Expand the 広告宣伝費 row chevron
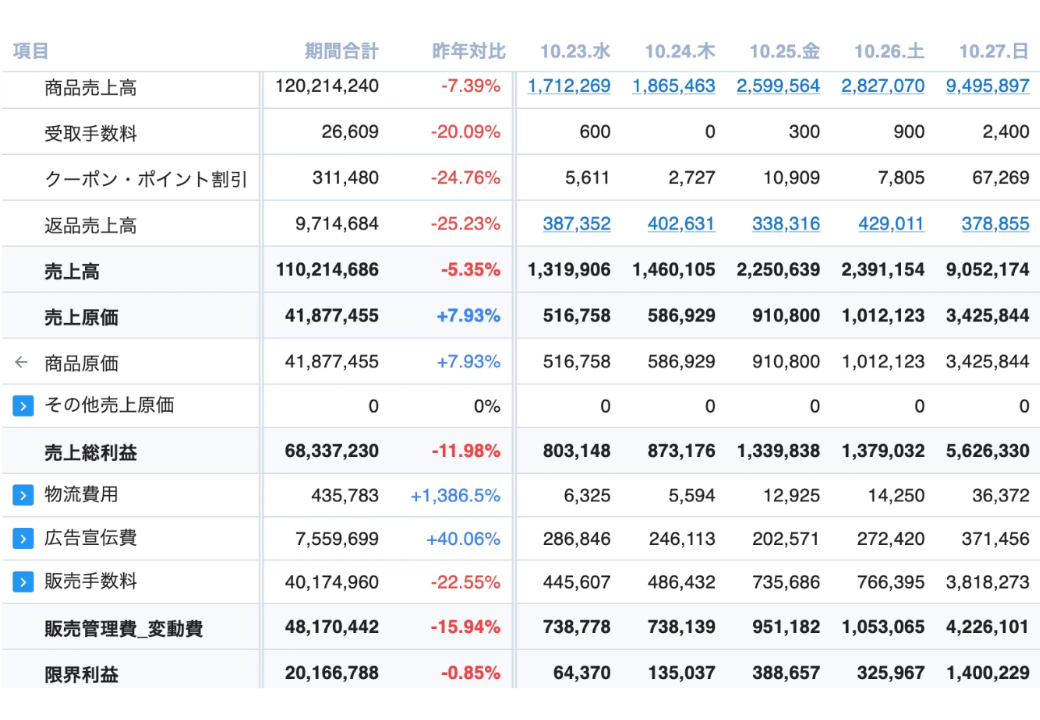 click(x=23, y=539)
